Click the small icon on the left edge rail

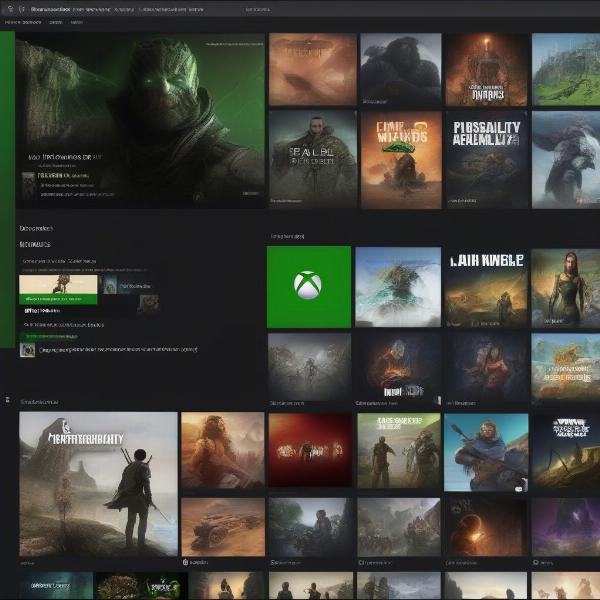pyautogui.click(x=7, y=400)
